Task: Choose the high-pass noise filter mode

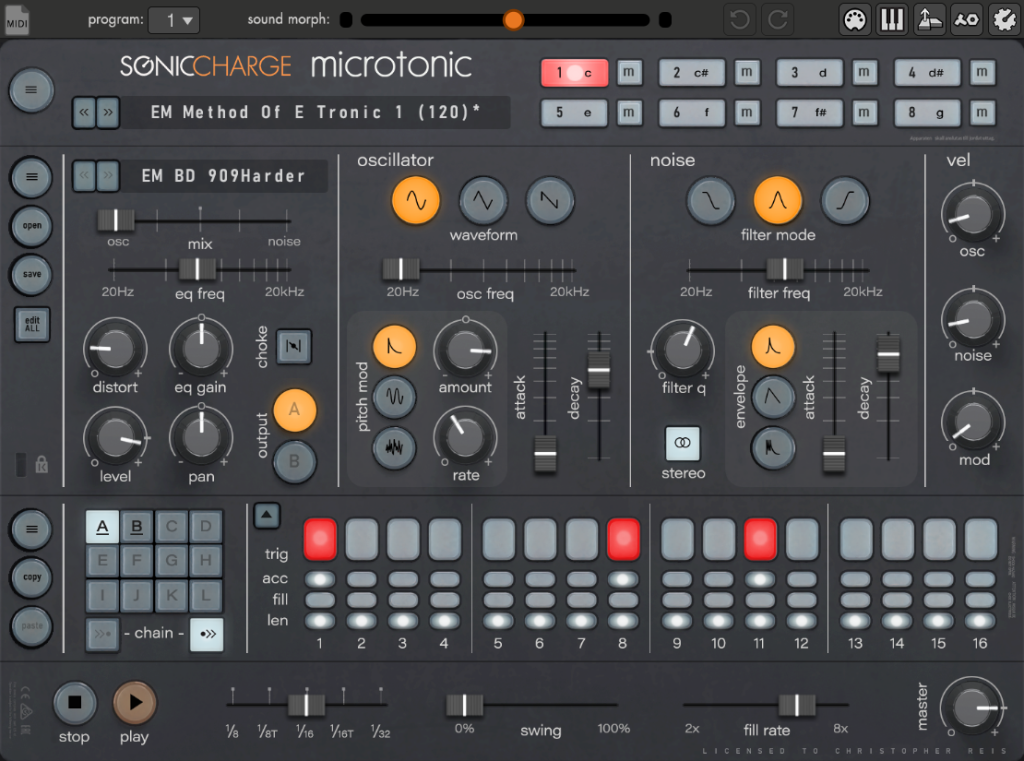Action: tap(845, 201)
